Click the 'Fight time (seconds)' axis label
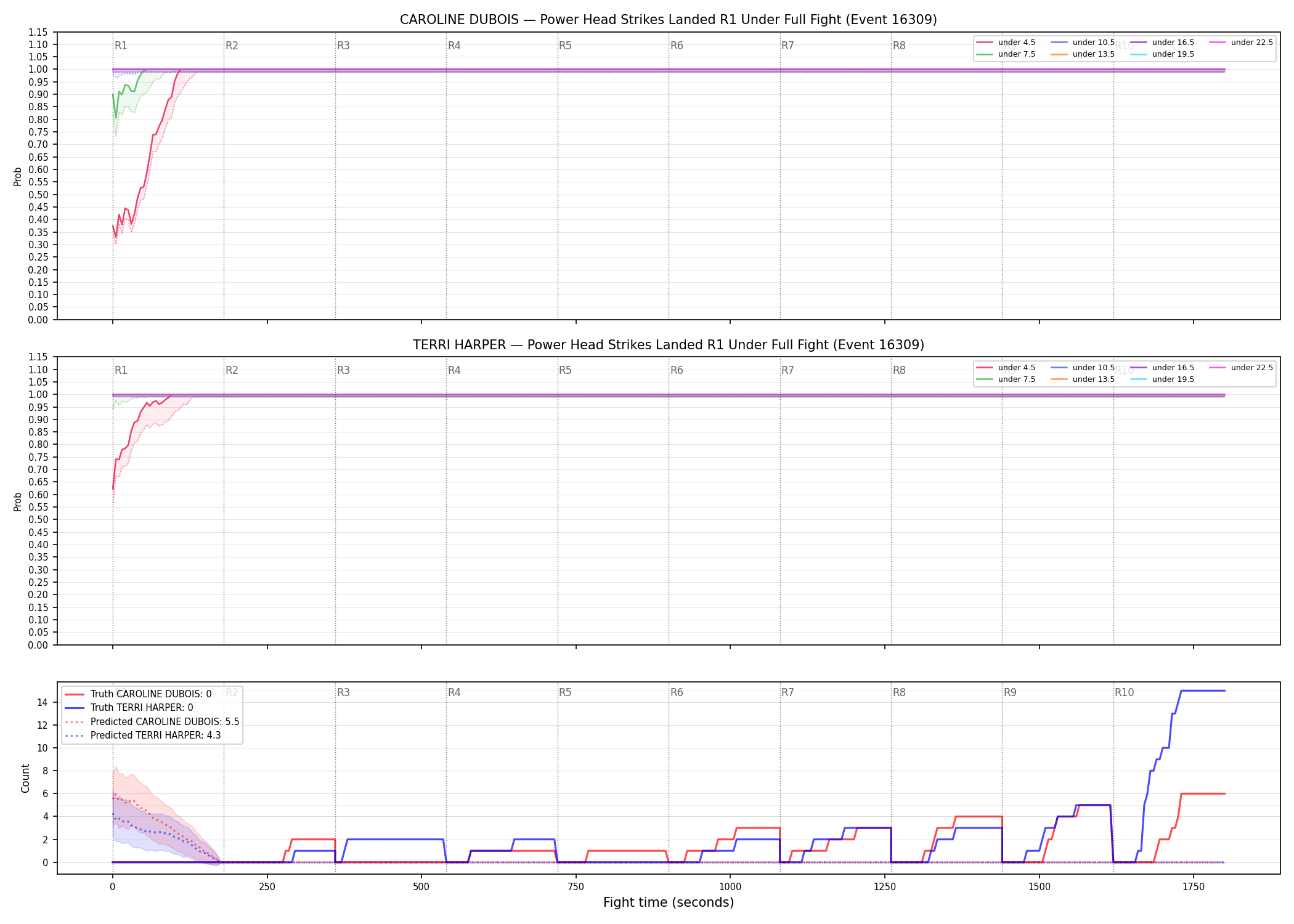 [669, 902]
